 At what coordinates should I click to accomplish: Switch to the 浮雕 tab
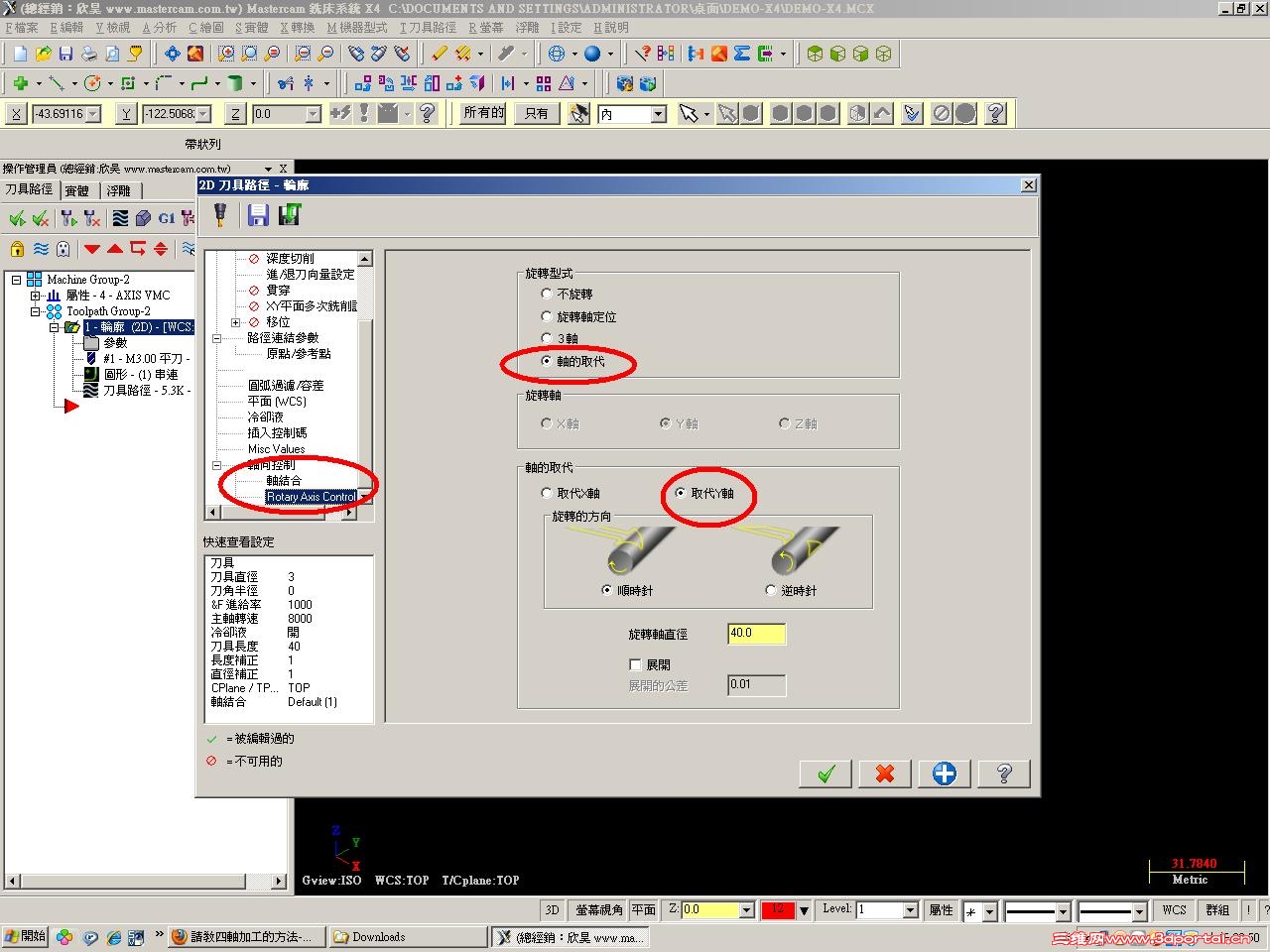point(119,190)
